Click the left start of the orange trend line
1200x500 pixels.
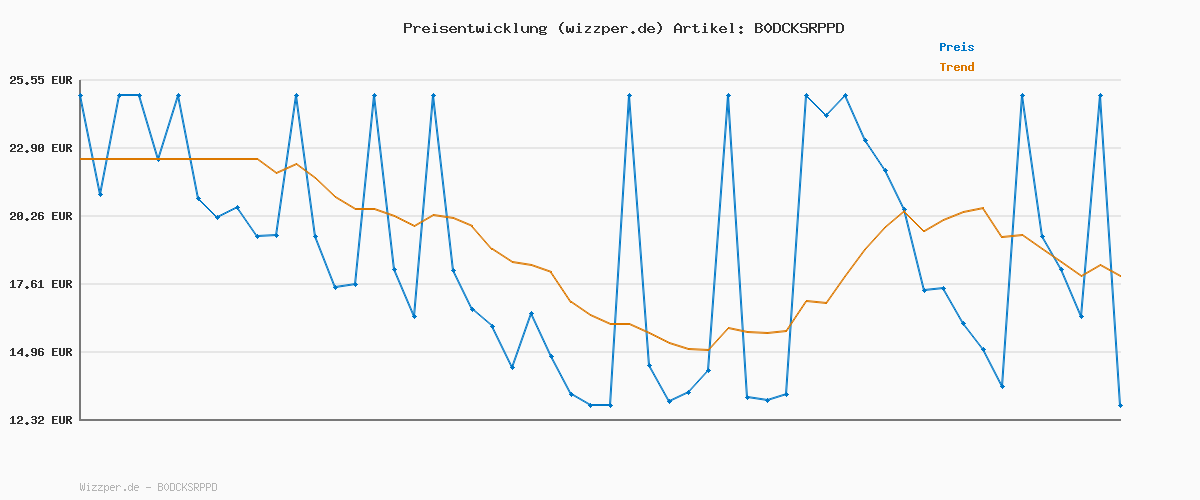point(82,159)
